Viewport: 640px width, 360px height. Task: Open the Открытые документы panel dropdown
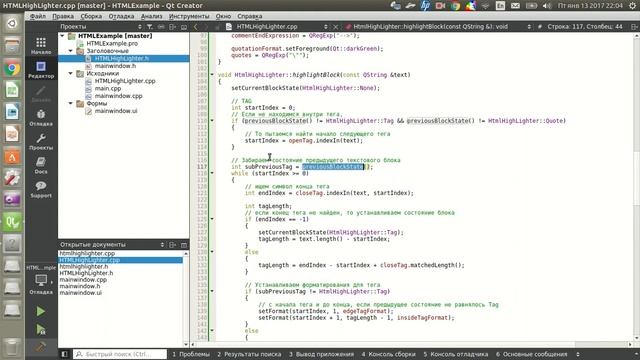[x=112, y=245]
